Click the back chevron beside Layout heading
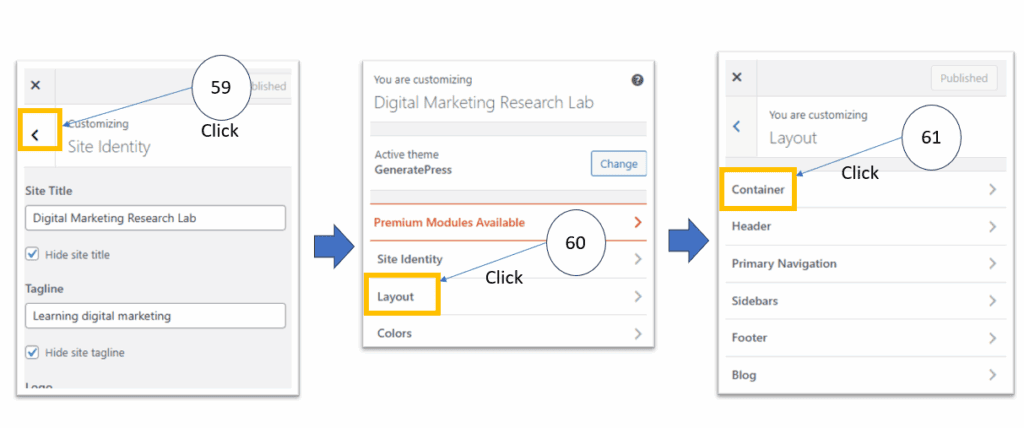The width and height of the screenshot is (1024, 428). (737, 126)
